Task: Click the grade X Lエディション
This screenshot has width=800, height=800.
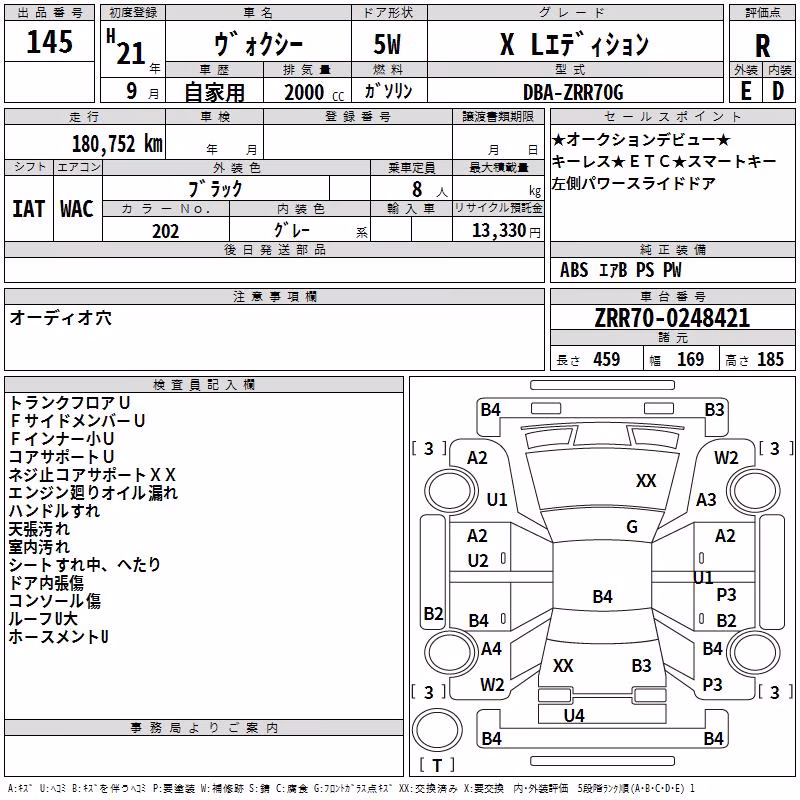Action: pos(574,44)
